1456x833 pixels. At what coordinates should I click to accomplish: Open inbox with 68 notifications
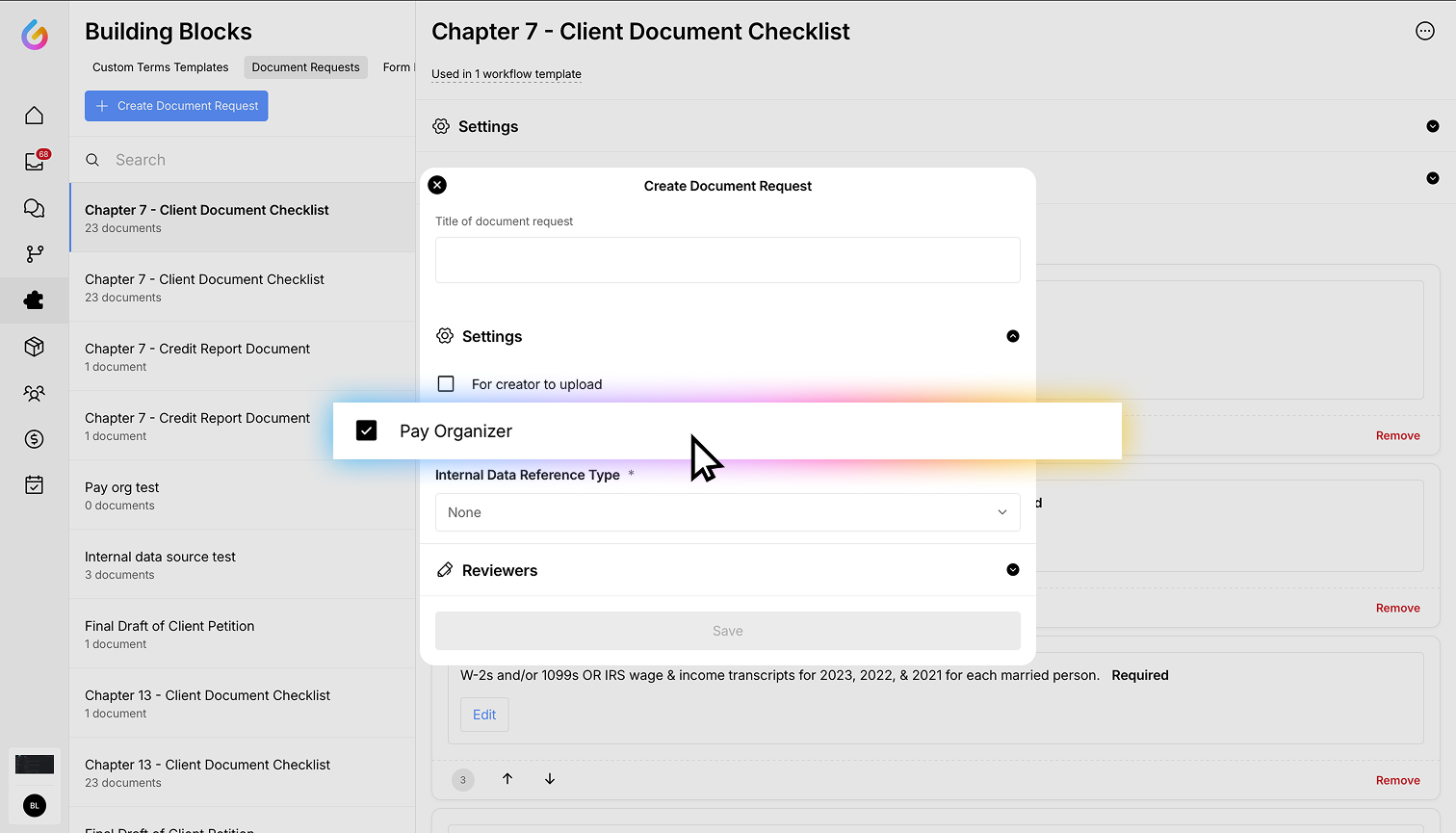click(35, 162)
